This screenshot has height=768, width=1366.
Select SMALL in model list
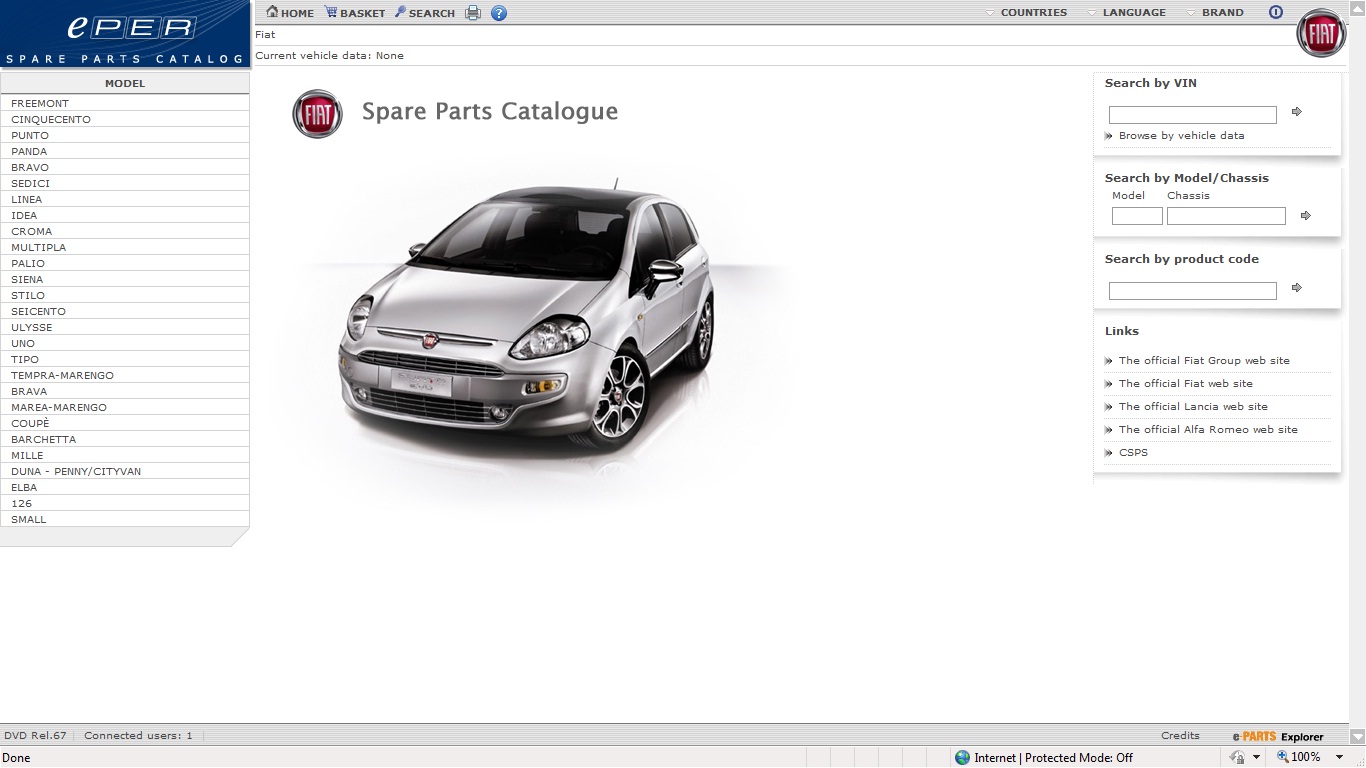125,519
